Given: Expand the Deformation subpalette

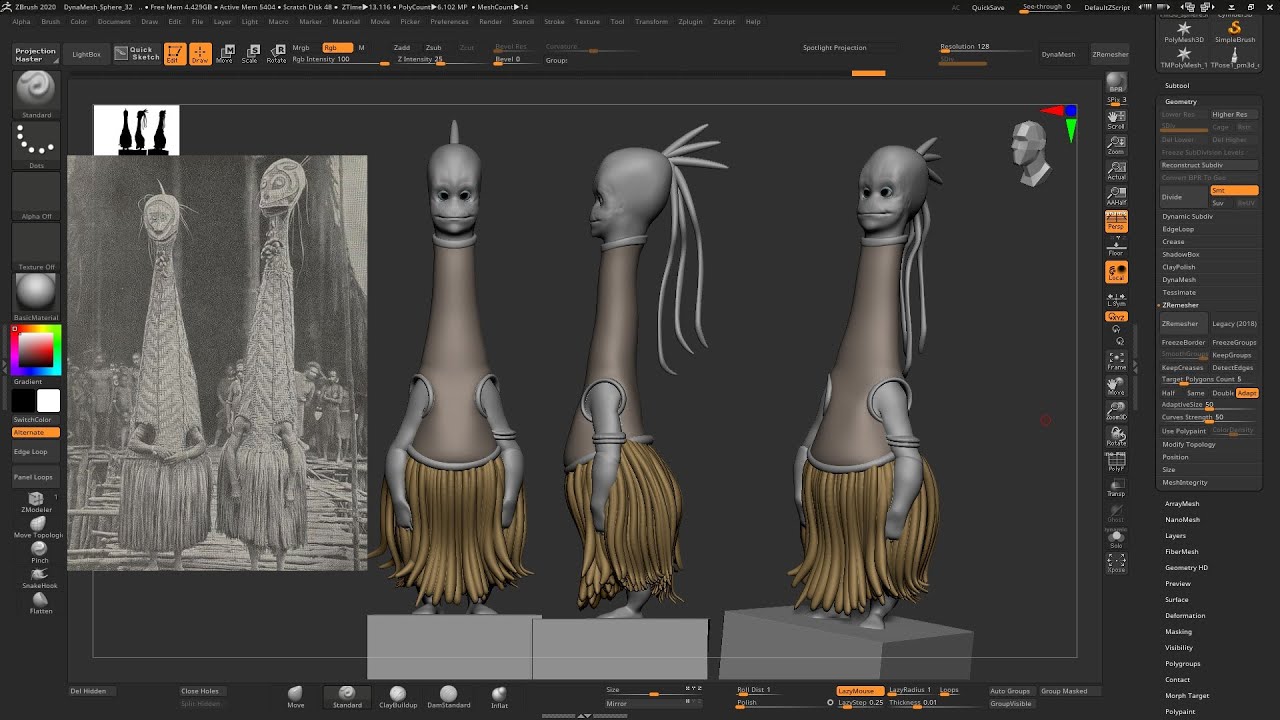Looking at the screenshot, I should coord(1185,616).
